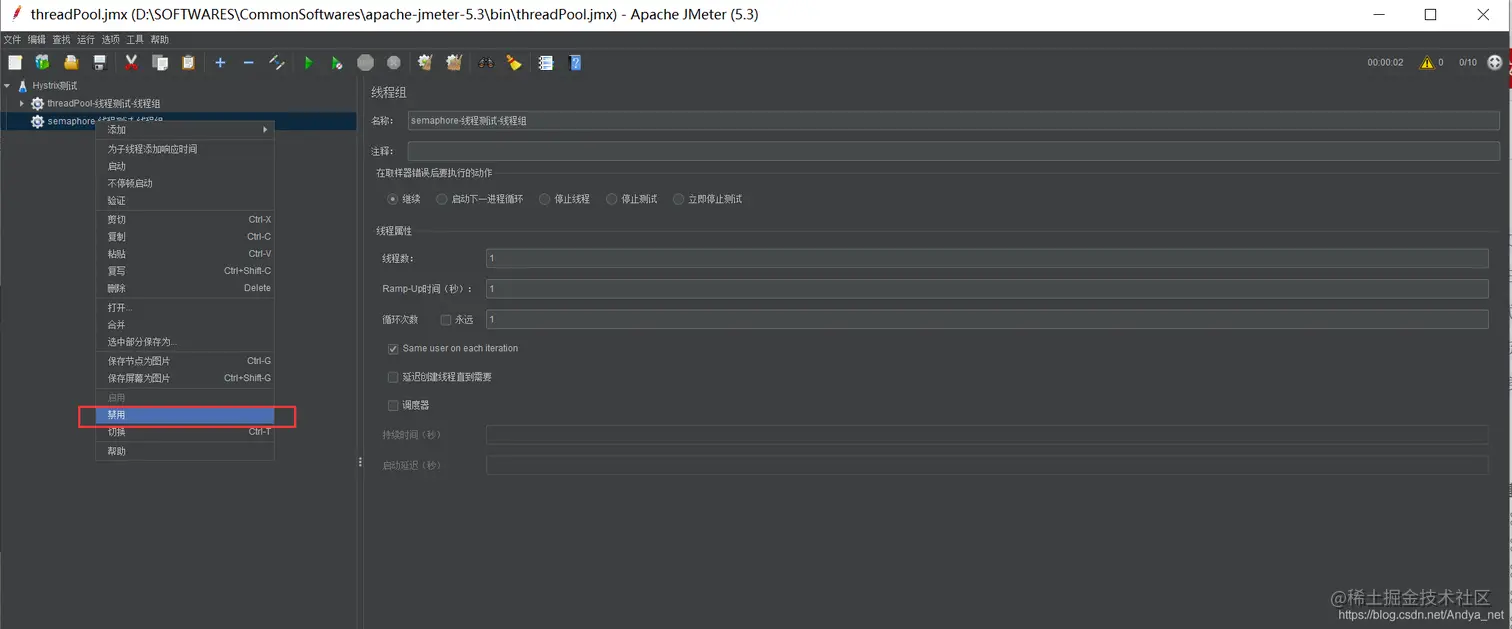Click the Copy icon in toolbar
Viewport: 1512px width, 629px height.
(160, 62)
